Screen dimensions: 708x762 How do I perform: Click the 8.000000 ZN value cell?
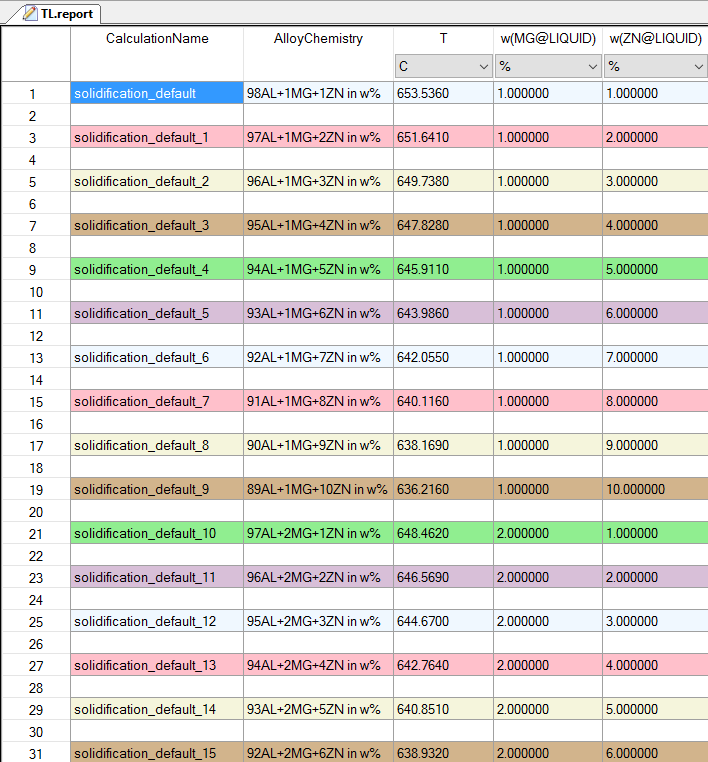(x=655, y=402)
